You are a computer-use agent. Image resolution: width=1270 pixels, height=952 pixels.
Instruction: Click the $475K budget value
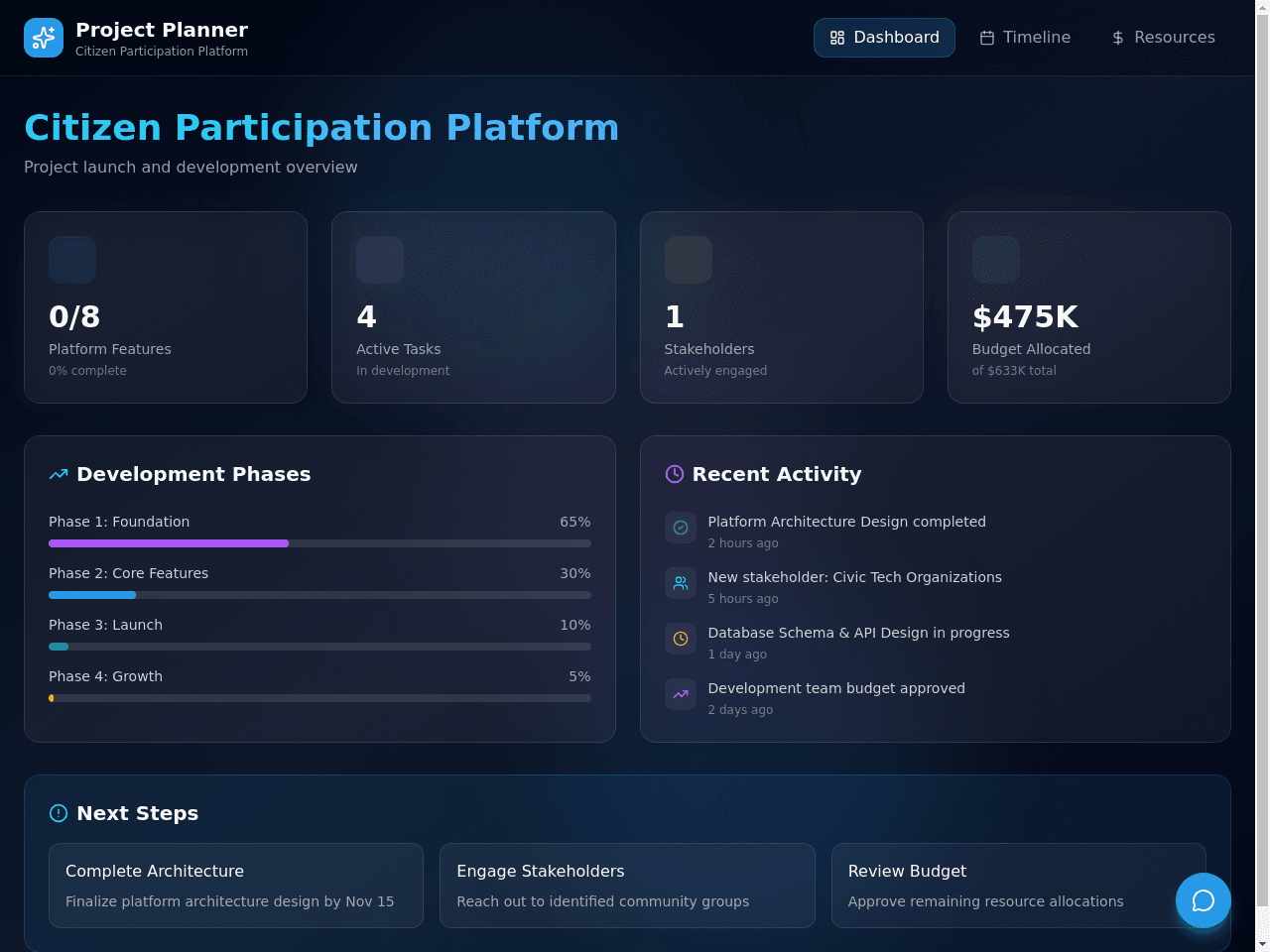click(1025, 316)
